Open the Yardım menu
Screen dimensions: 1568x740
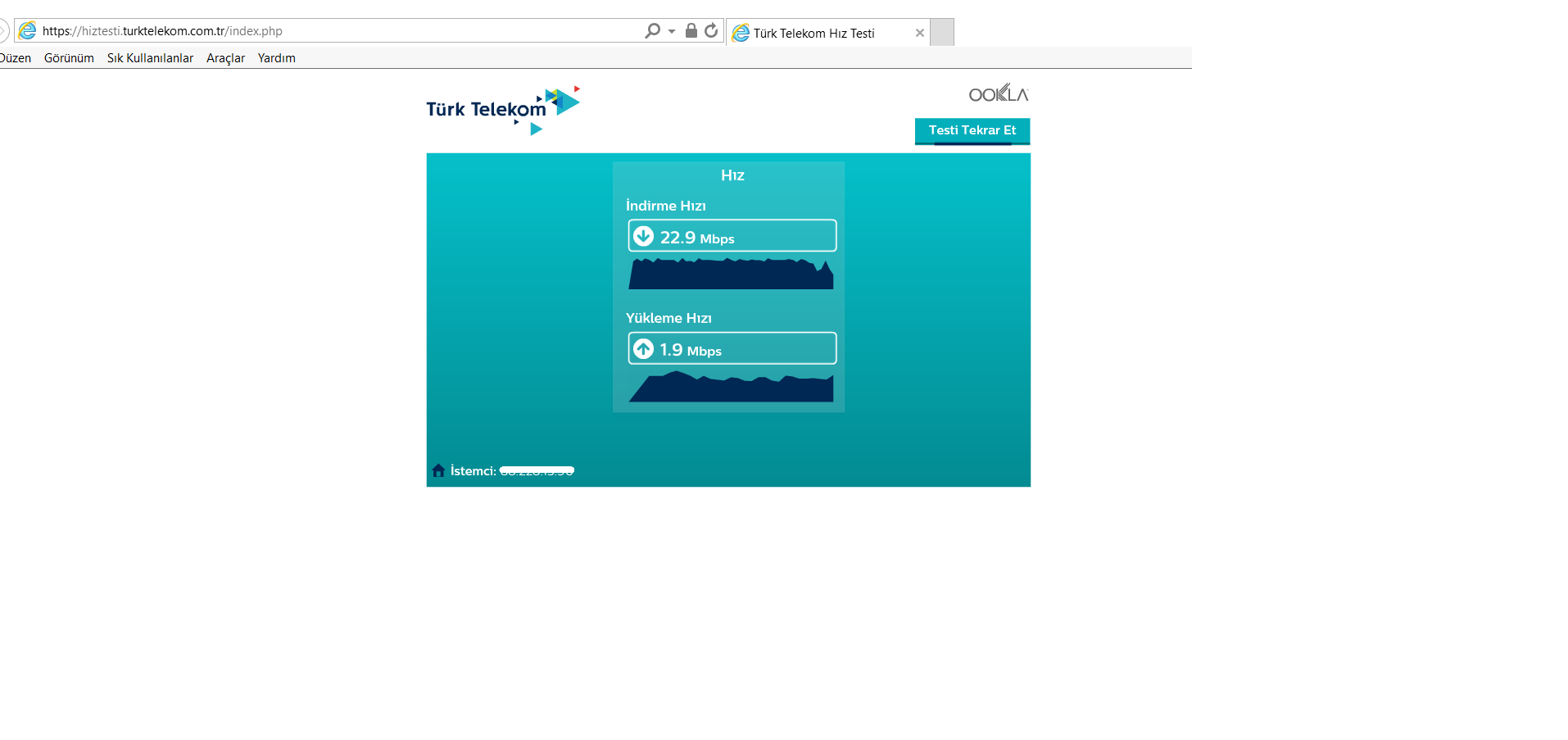pyautogui.click(x=276, y=58)
